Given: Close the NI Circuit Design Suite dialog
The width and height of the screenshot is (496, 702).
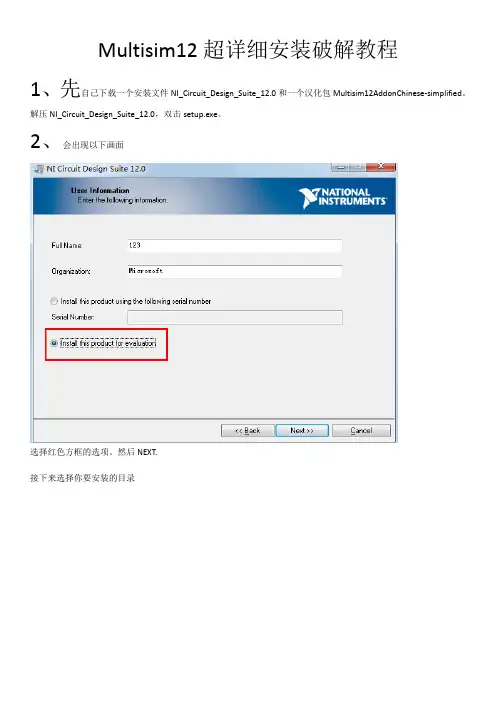Looking at the screenshot, I should (381, 167).
